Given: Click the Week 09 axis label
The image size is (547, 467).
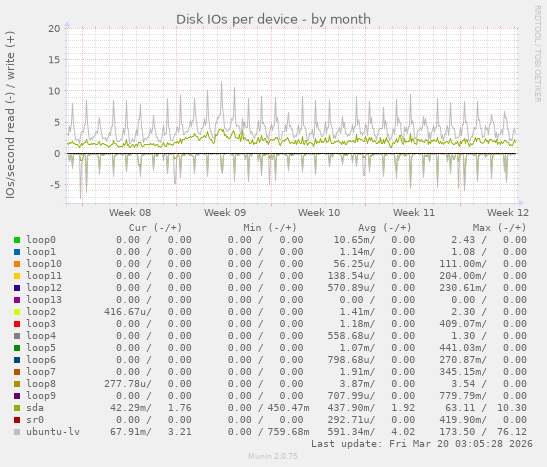Looking at the screenshot, I should tap(225, 213).
